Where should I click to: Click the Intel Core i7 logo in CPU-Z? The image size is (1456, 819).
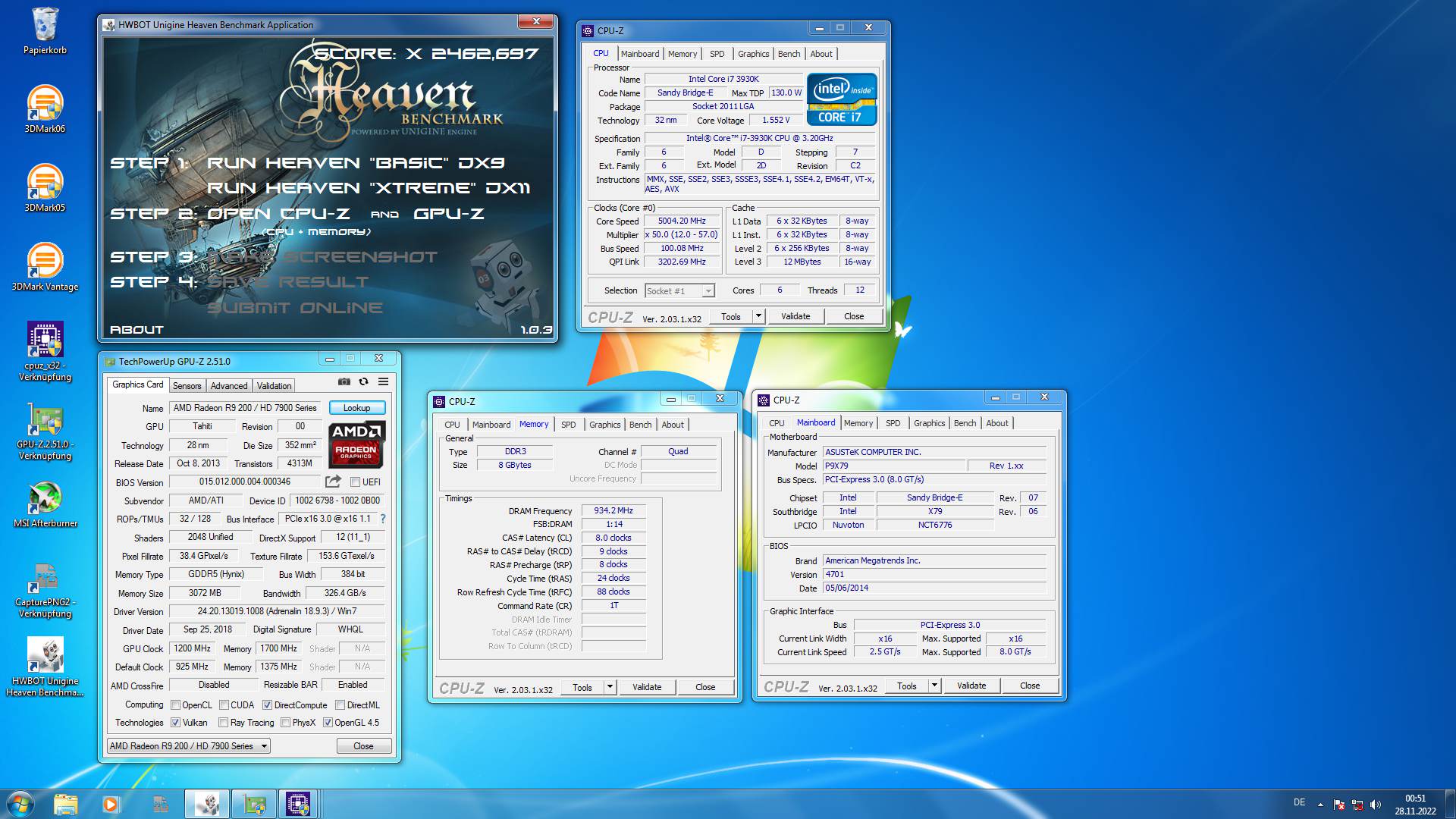click(841, 99)
